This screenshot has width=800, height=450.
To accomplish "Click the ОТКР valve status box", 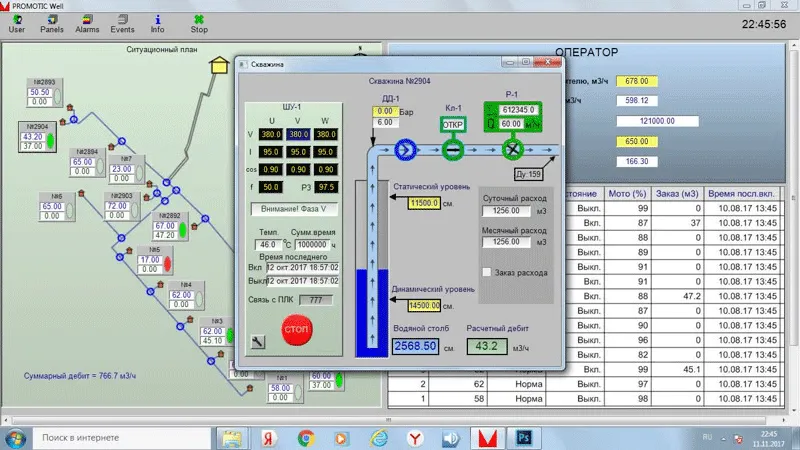I will point(453,125).
